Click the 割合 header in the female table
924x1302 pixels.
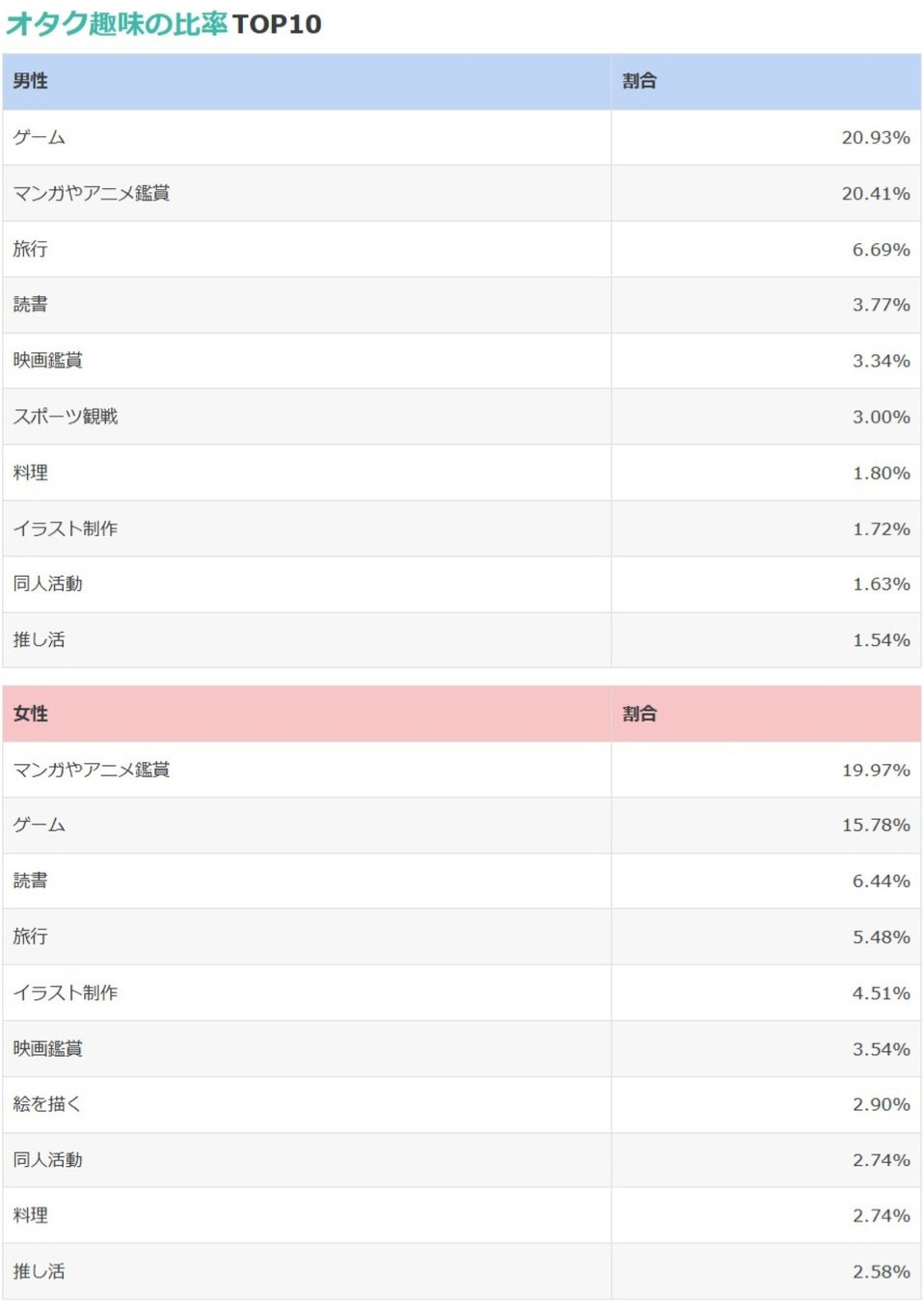point(766,714)
